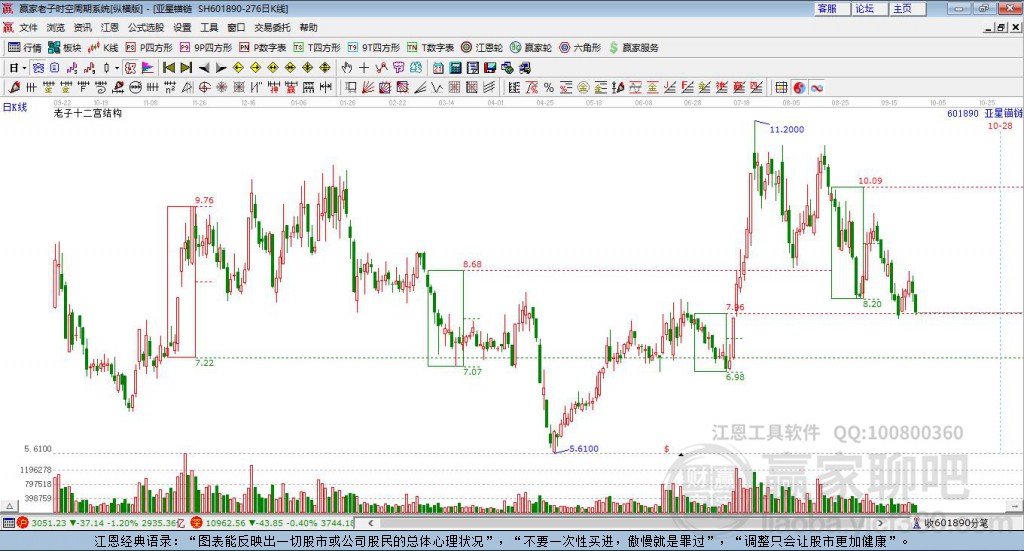The width and height of the screenshot is (1024, 551).
Task: Click the 客服 customer service button
Action: coord(832,8)
